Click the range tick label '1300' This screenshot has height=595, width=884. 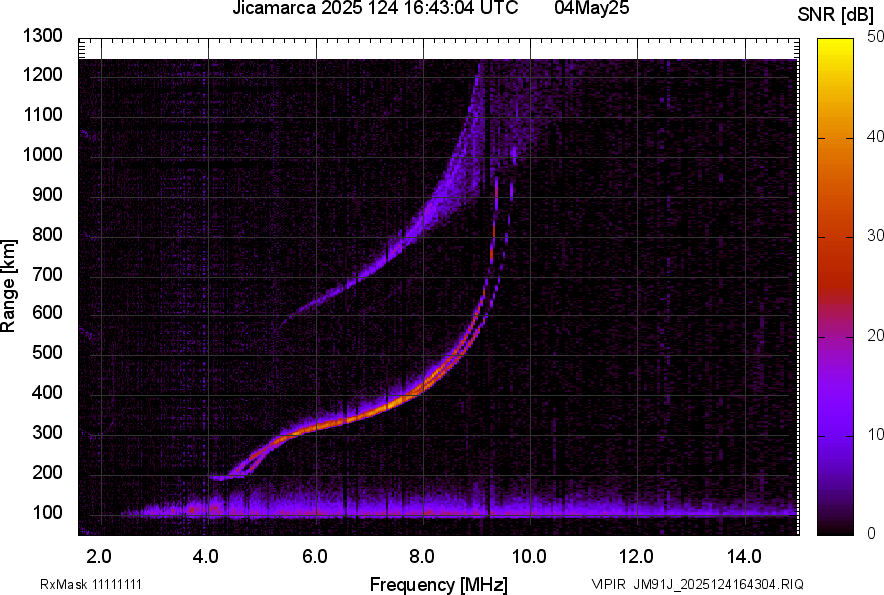click(x=42, y=36)
